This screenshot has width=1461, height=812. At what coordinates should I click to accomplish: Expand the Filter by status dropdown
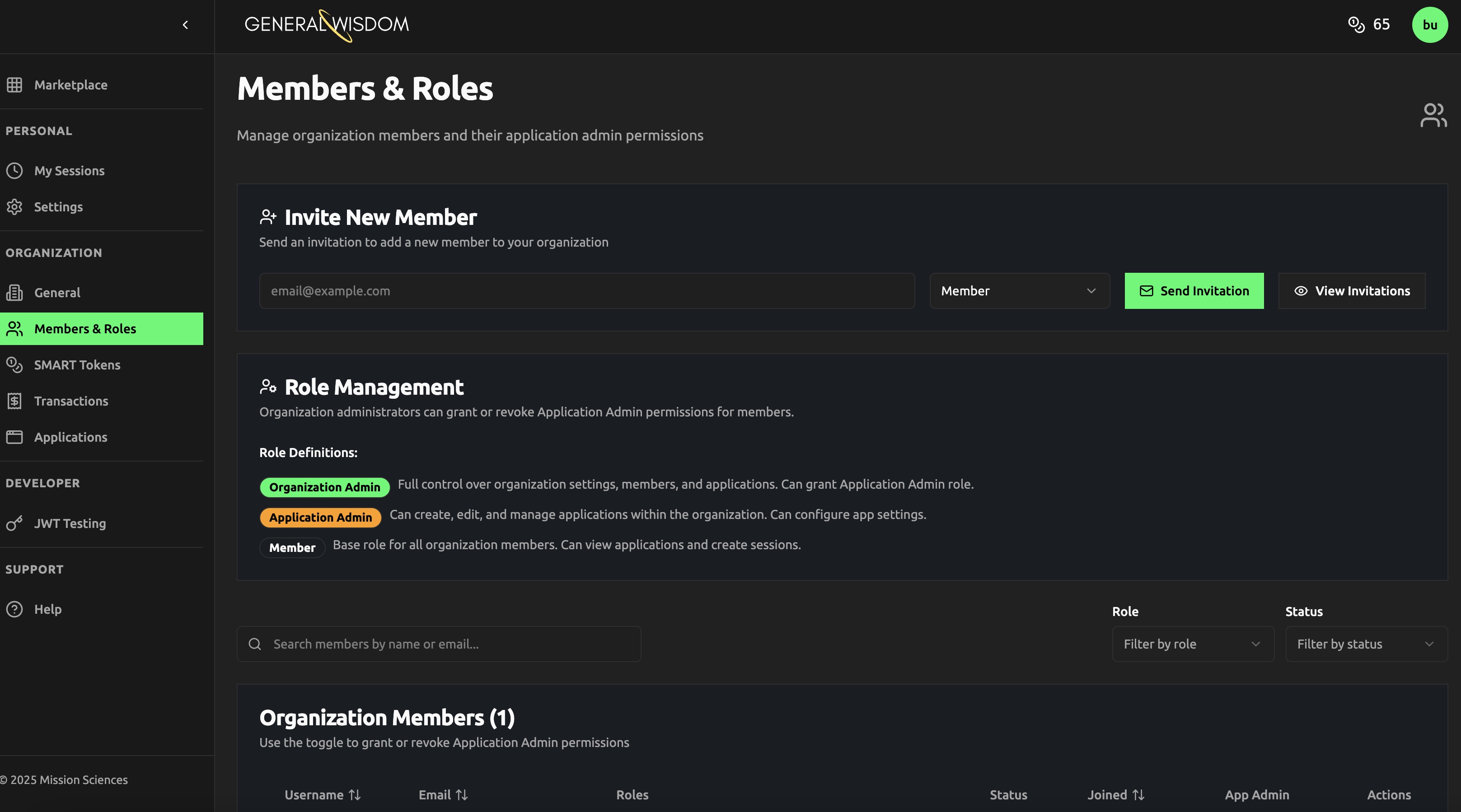1366,644
